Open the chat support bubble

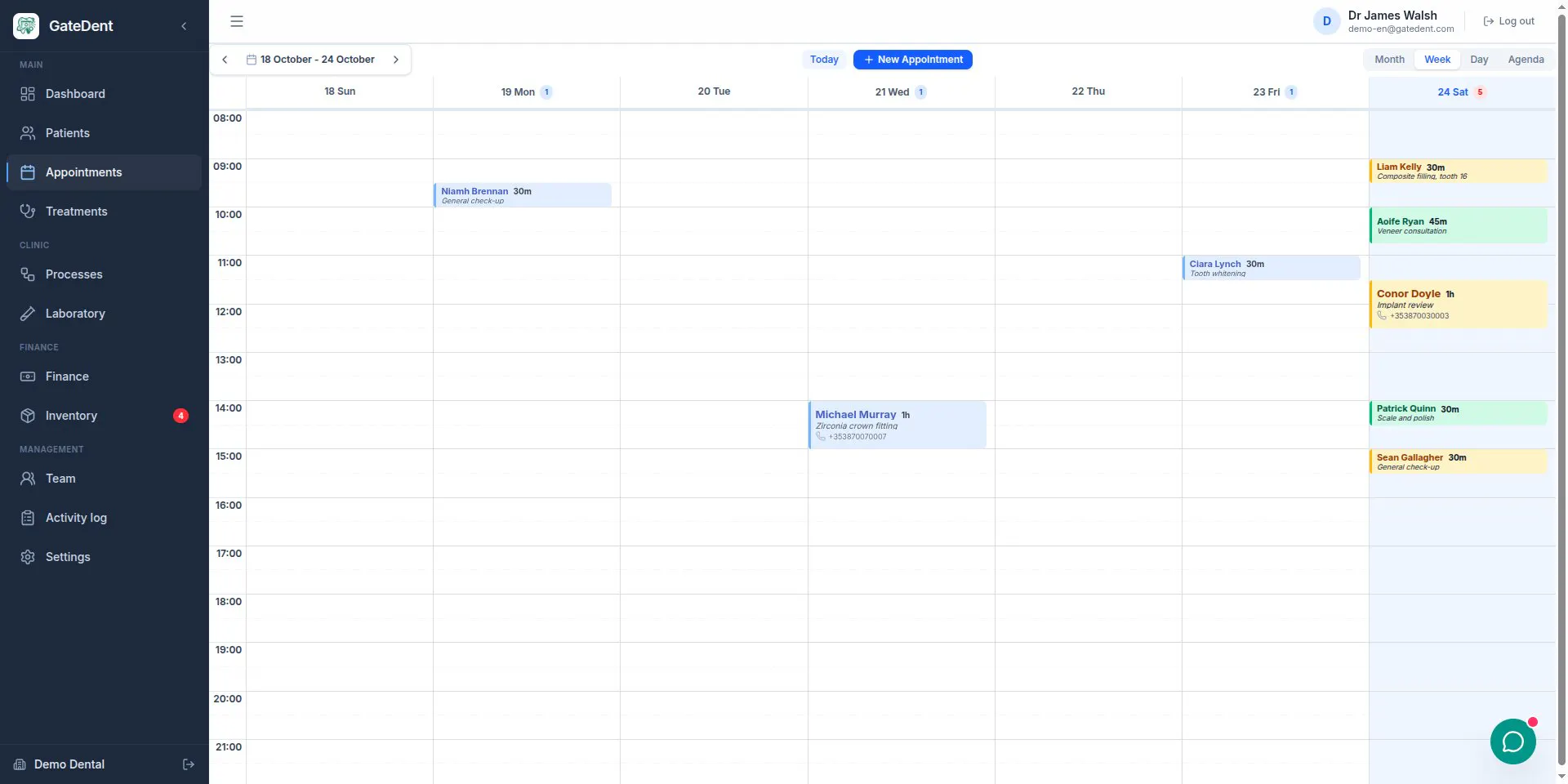[x=1512, y=742]
